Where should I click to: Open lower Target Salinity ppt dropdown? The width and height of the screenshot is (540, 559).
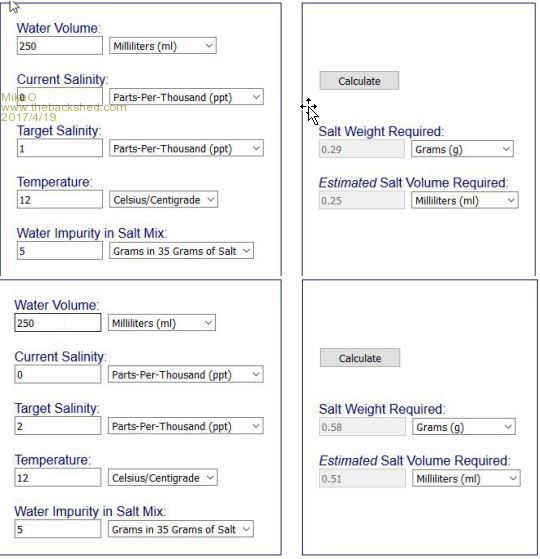pos(186,426)
